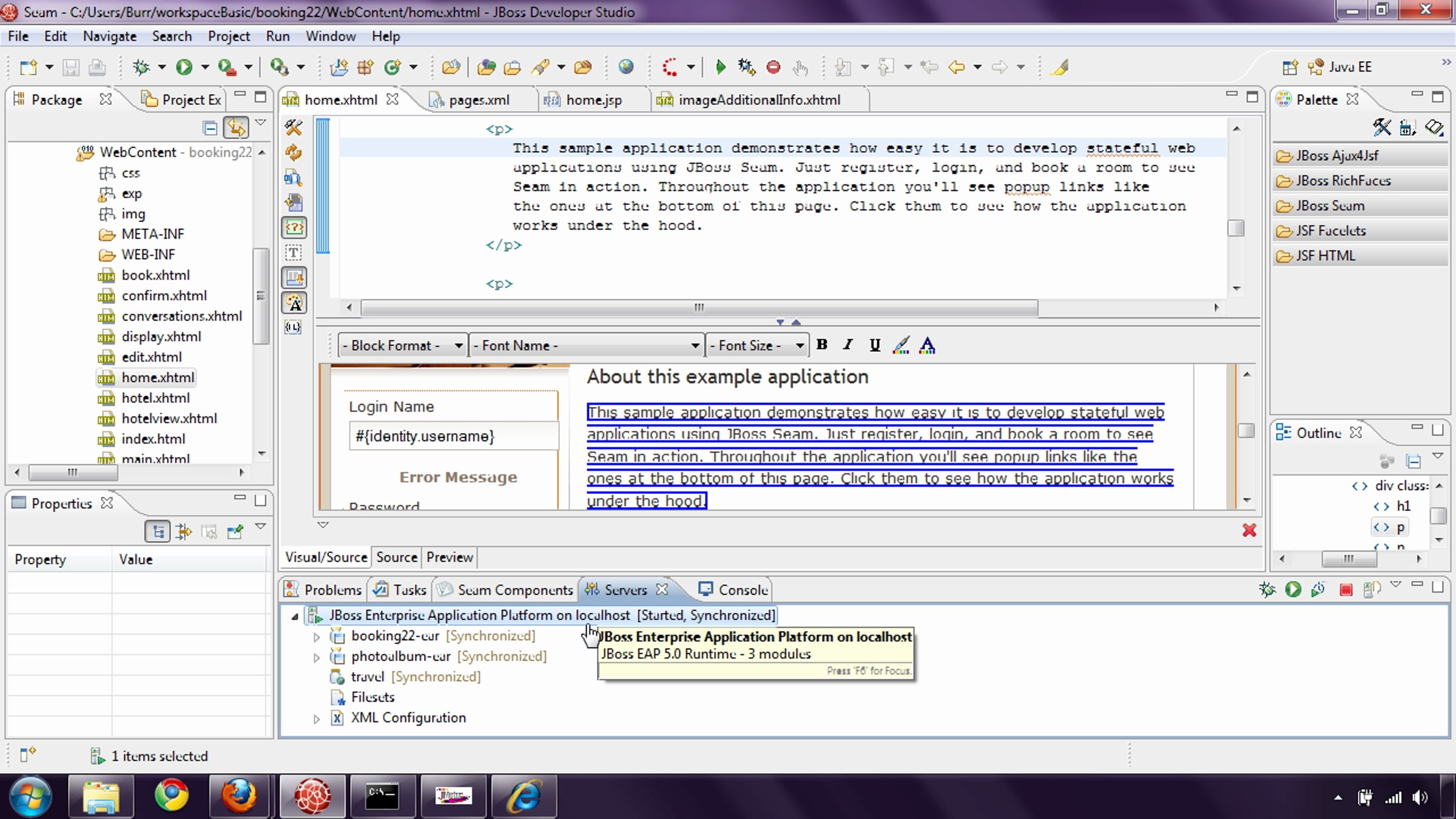Open the web browser globe icon
The width and height of the screenshot is (1456, 819).
coord(626,67)
